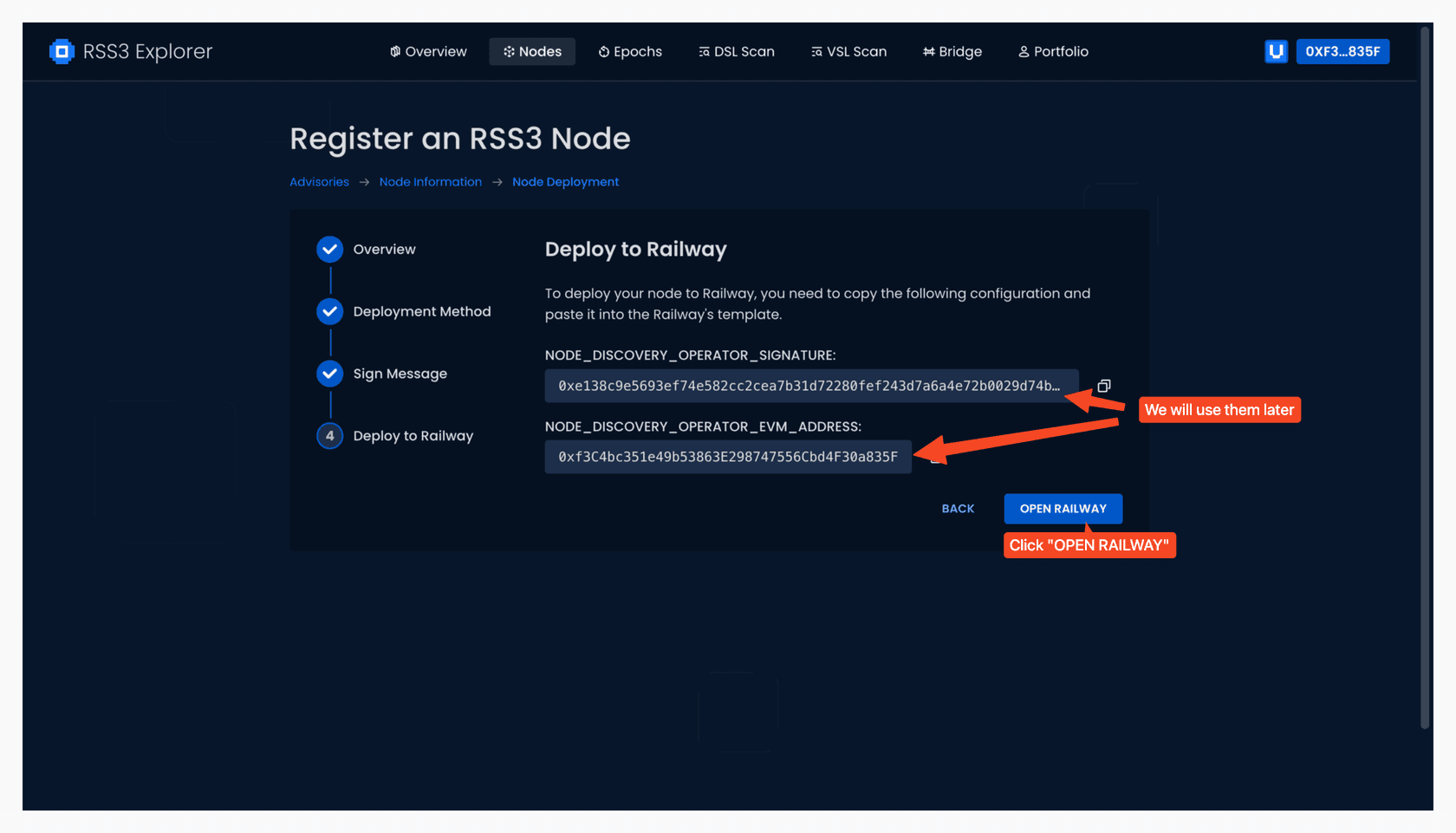Select the Deploy to Railway step label
Screen dimensions: 1456x833
click(413, 436)
